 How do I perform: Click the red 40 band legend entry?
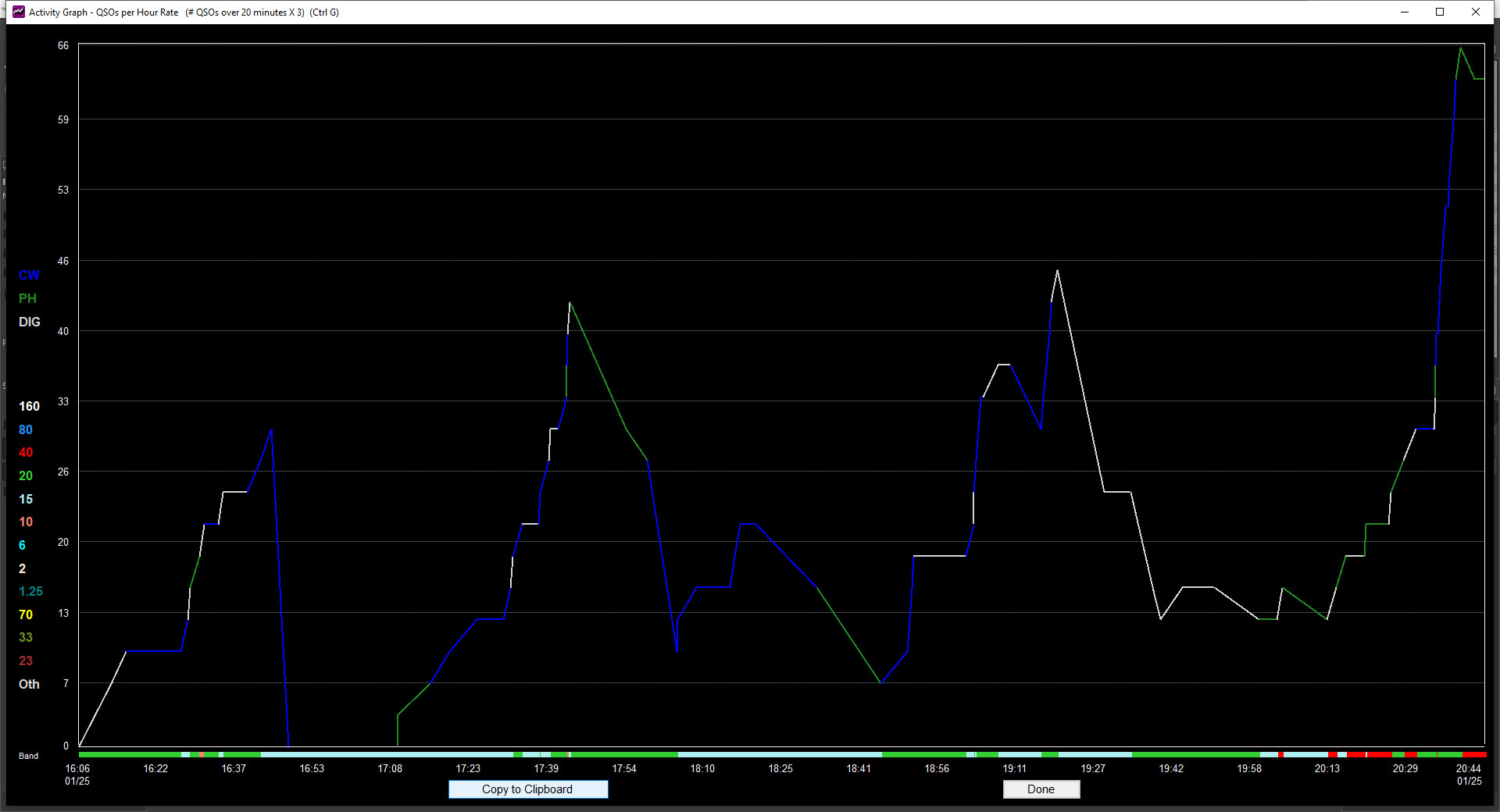point(26,452)
